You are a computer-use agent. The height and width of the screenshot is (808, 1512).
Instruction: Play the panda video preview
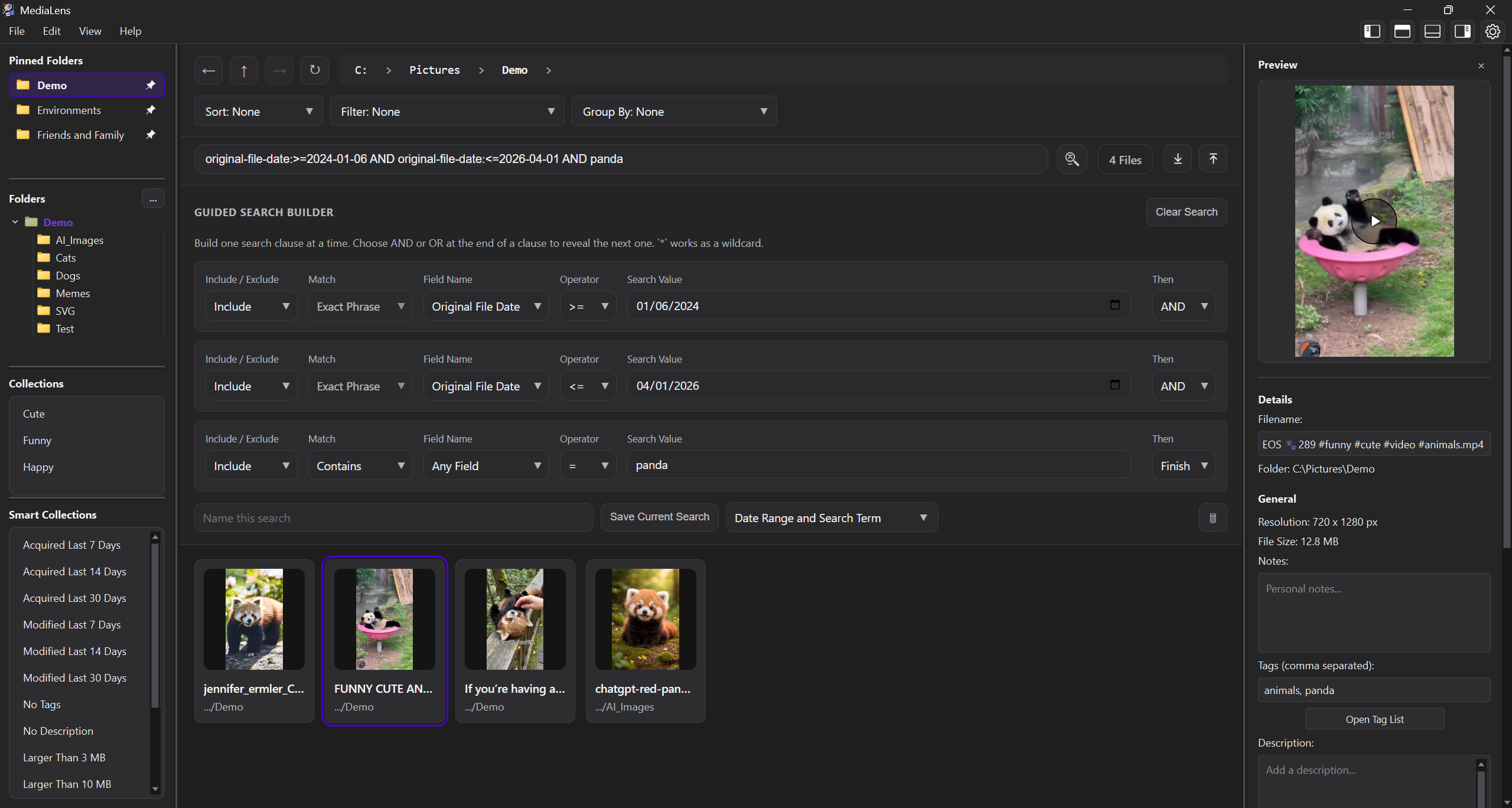coord(1374,220)
